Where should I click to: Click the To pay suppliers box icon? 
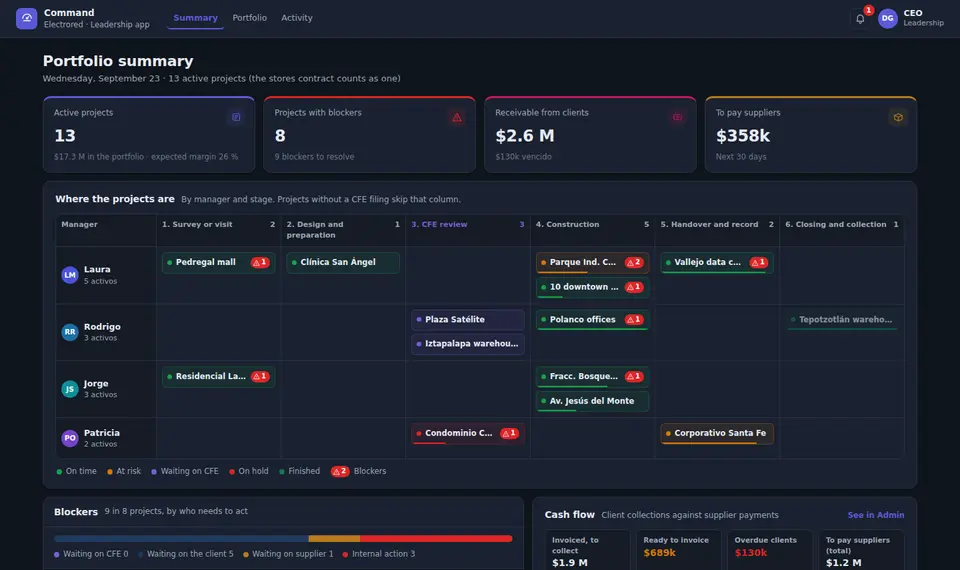(x=898, y=117)
